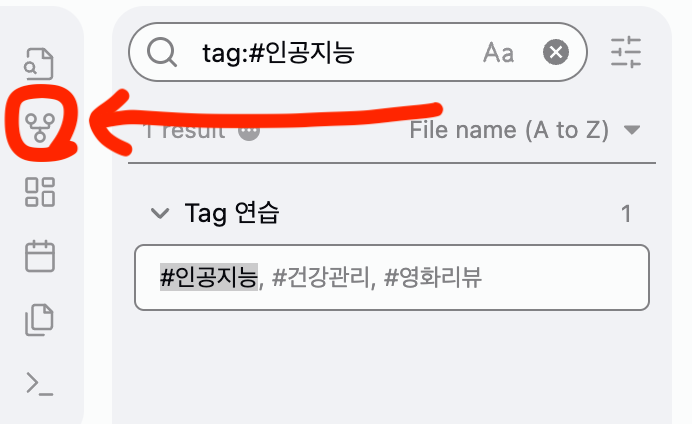Toggle match case Aa button

click(498, 53)
